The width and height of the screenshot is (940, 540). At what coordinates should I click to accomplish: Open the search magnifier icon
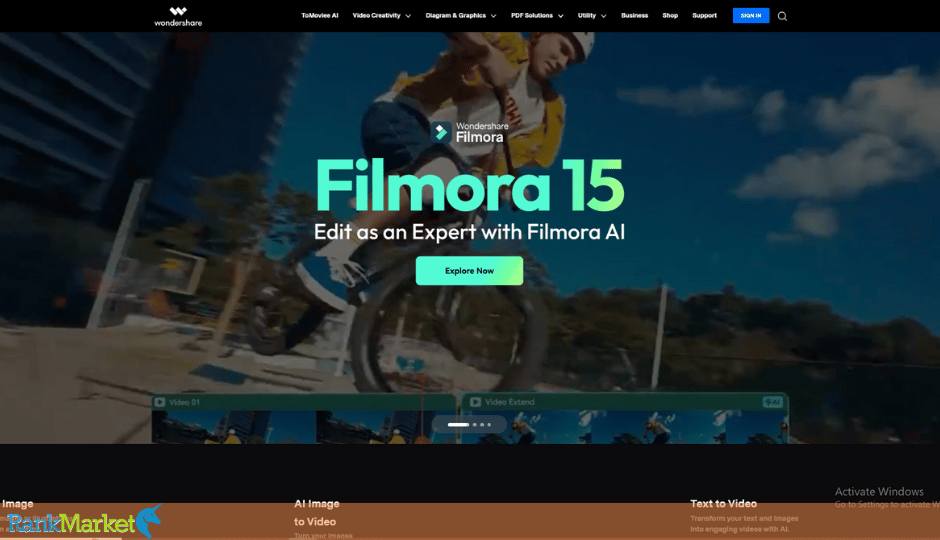782,16
